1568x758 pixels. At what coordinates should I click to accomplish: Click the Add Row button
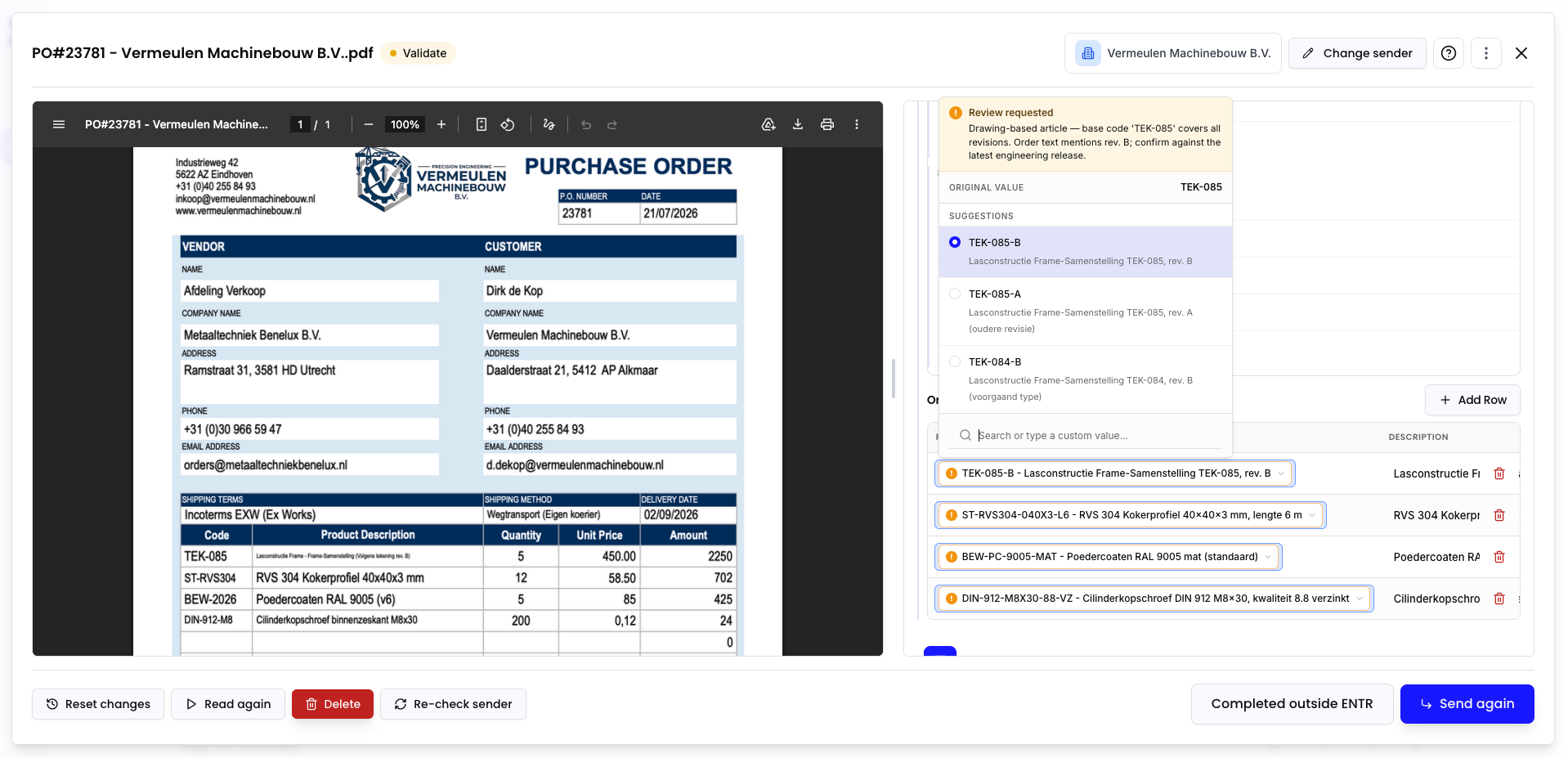pos(1472,400)
